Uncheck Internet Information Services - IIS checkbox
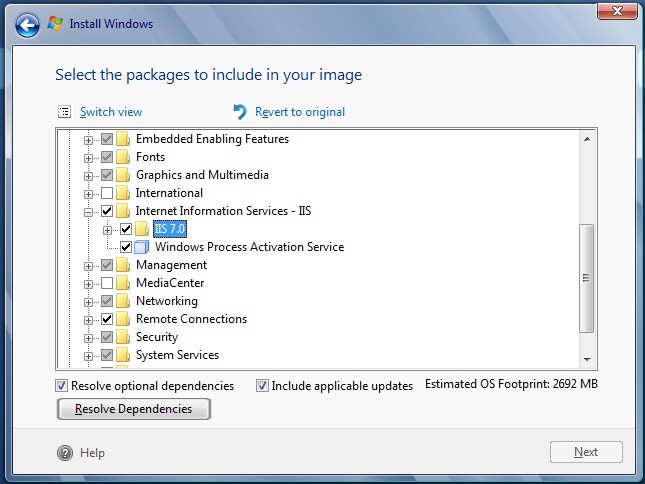 click(107, 211)
